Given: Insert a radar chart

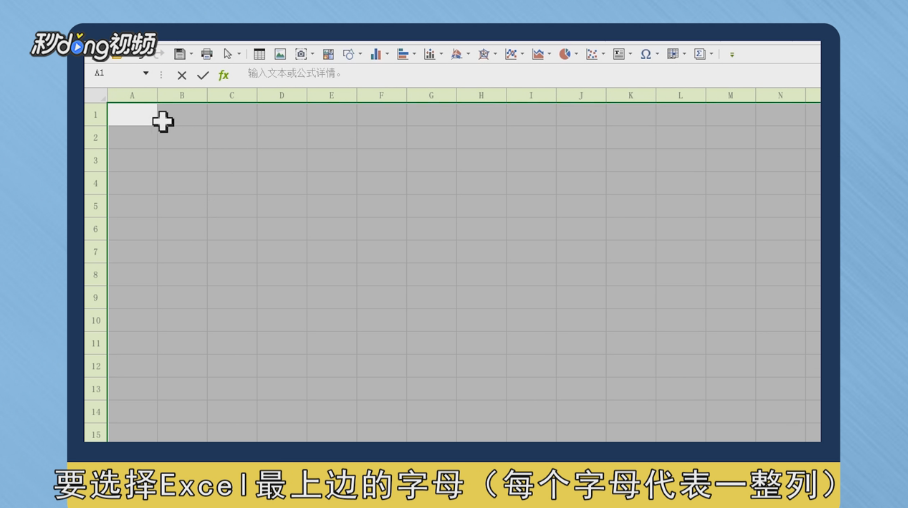Looking at the screenshot, I should pyautogui.click(x=484, y=54).
